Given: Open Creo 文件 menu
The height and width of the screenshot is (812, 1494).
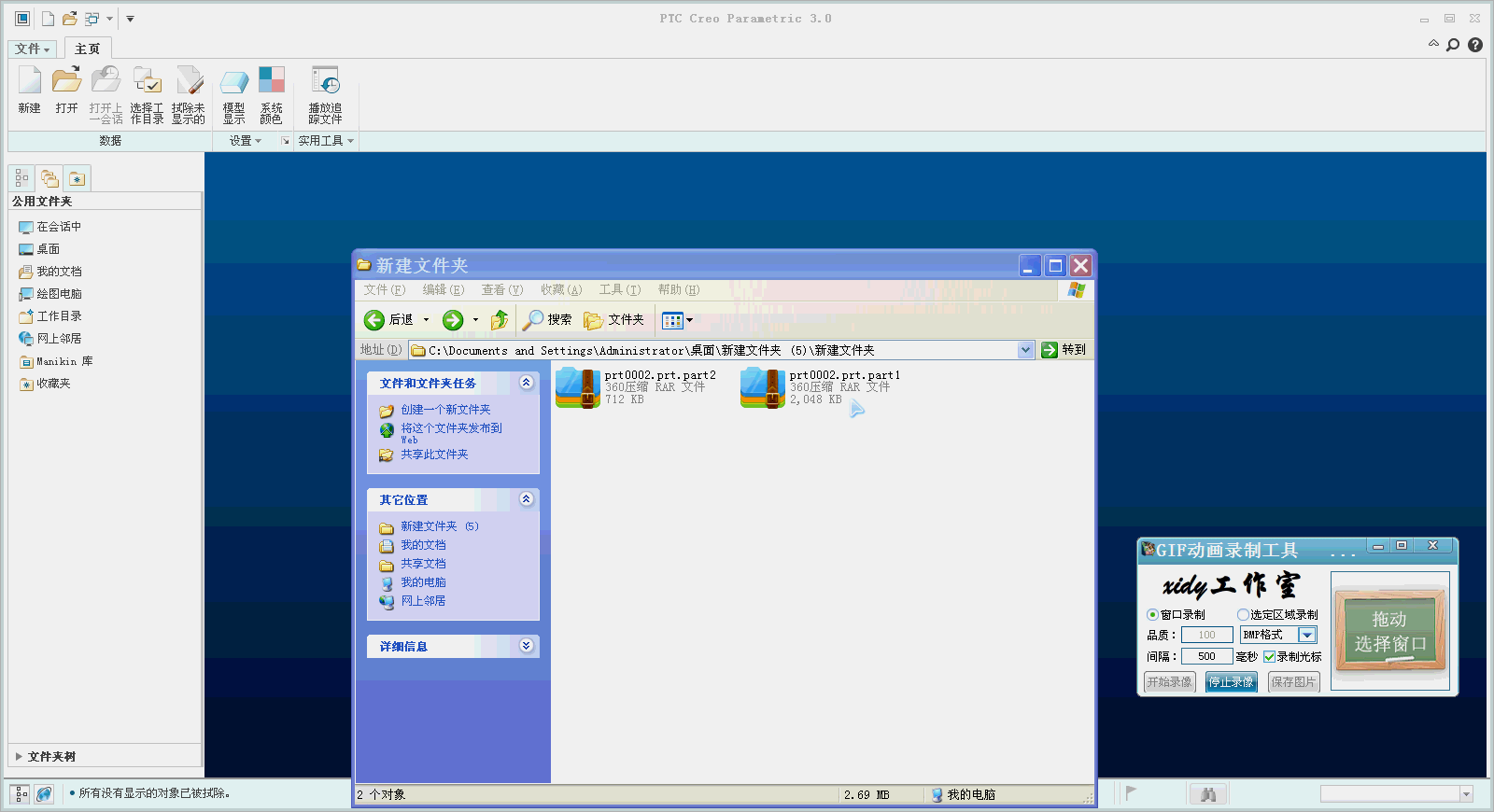Looking at the screenshot, I should [x=33, y=49].
